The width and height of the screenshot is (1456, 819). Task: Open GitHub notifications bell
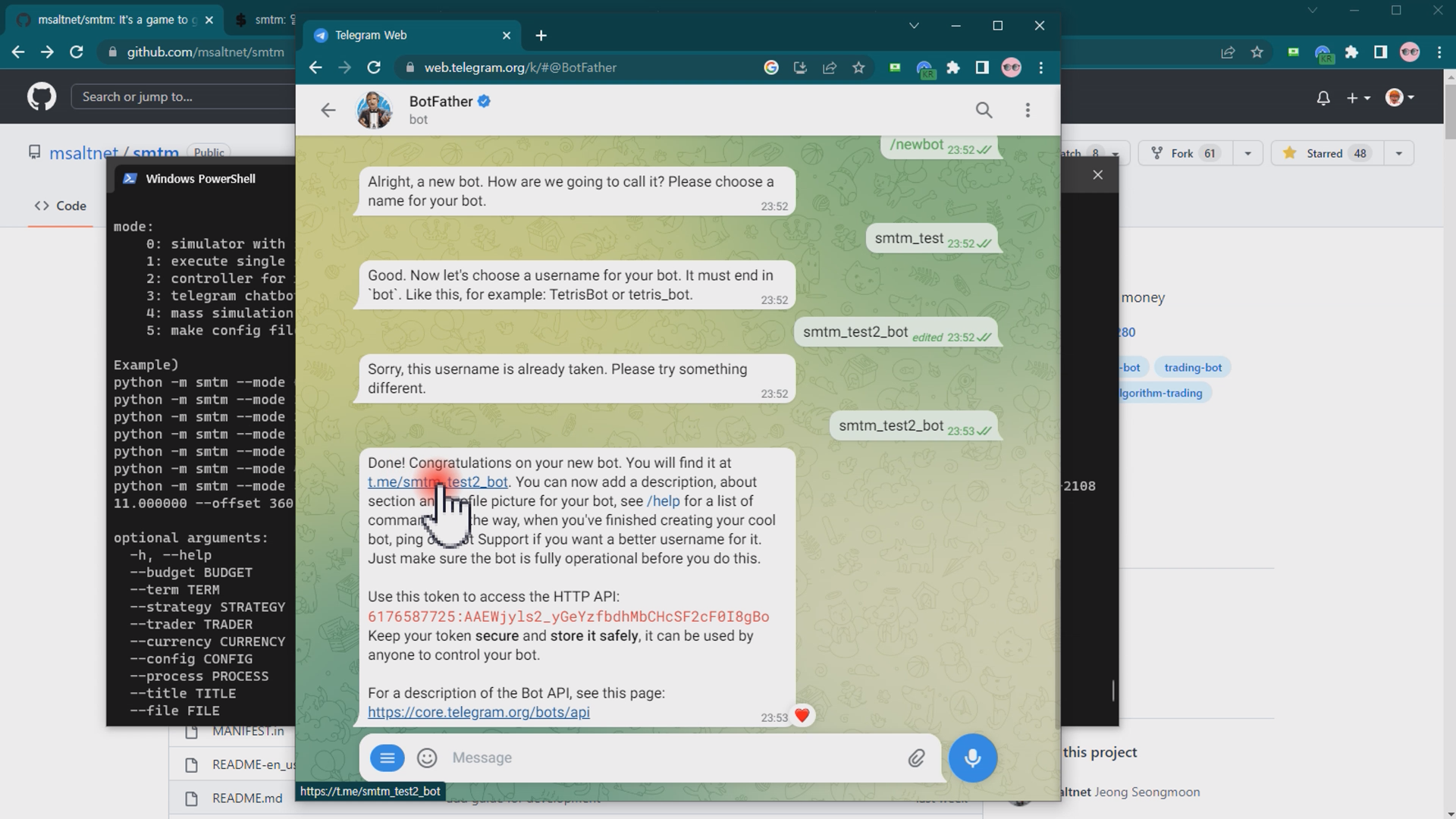[x=1323, y=98]
